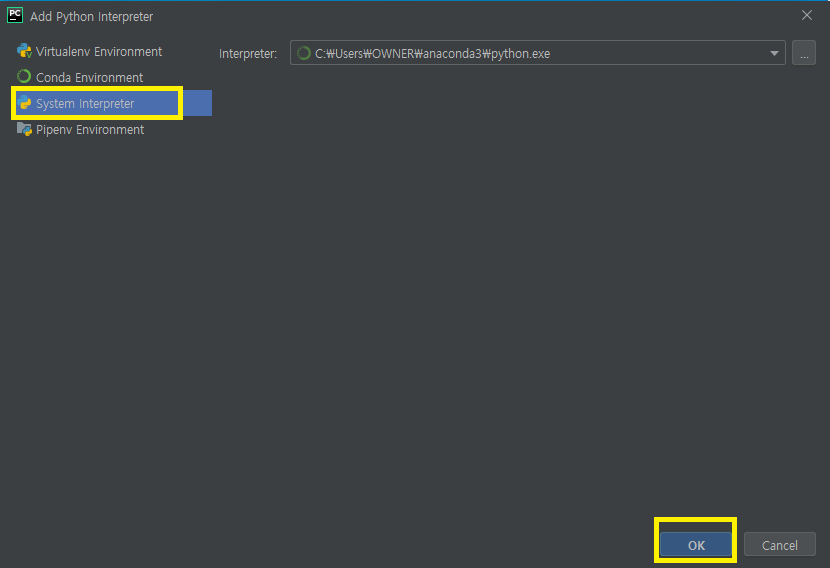Click the Interpreter path combo box
Image resolution: width=830 pixels, height=568 pixels.
[537, 53]
